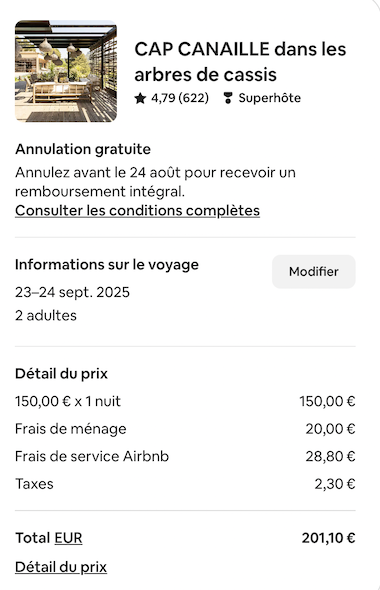This screenshot has width=380, height=590.
Task: Click the Superhôte label
Action: coord(270,98)
